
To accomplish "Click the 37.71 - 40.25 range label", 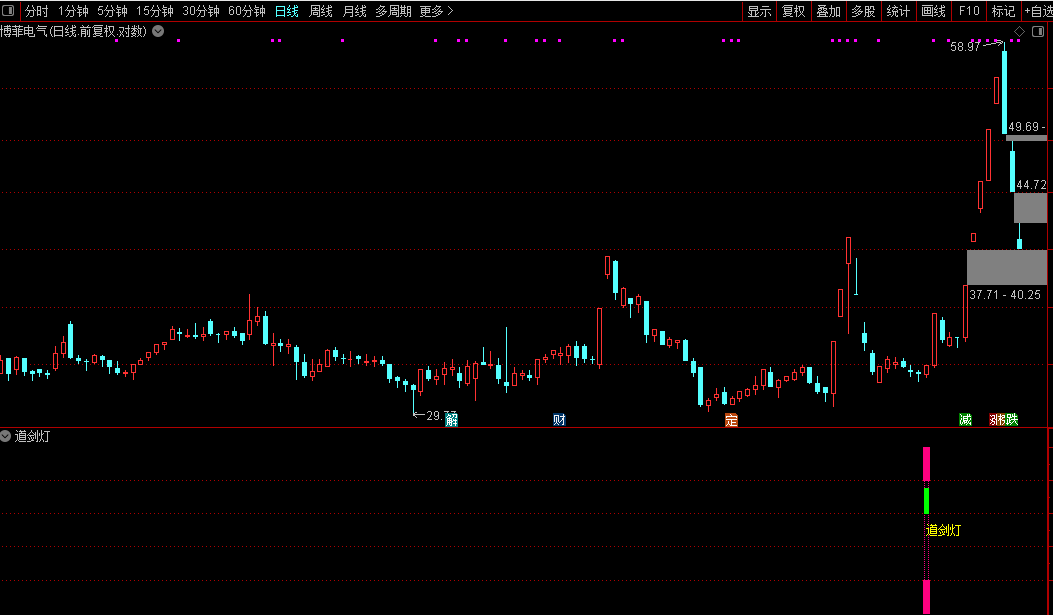I will [1005, 295].
